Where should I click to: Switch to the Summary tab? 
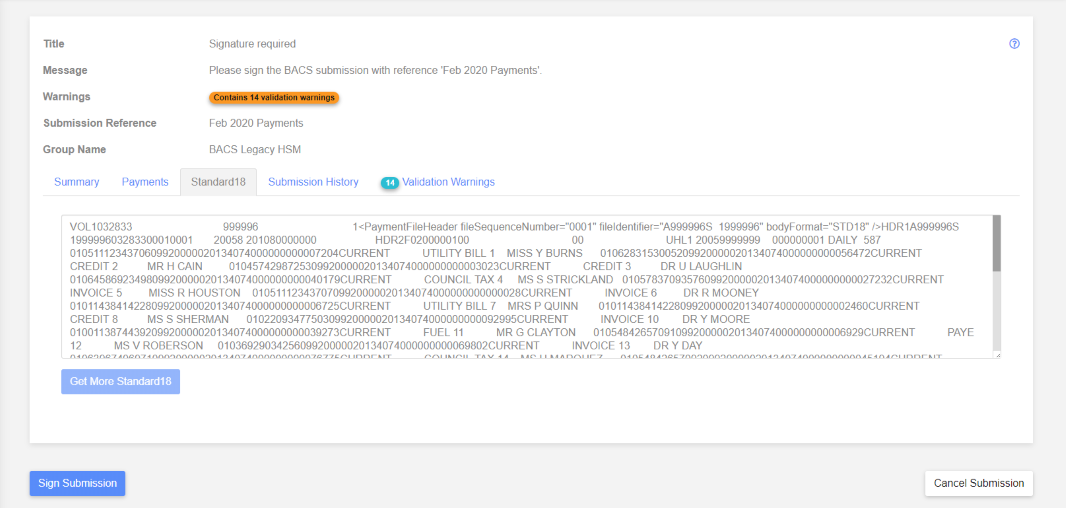(77, 182)
